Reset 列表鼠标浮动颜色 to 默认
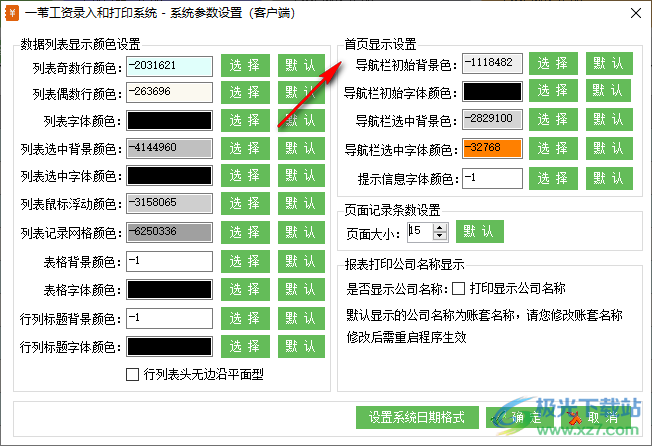 (301, 204)
